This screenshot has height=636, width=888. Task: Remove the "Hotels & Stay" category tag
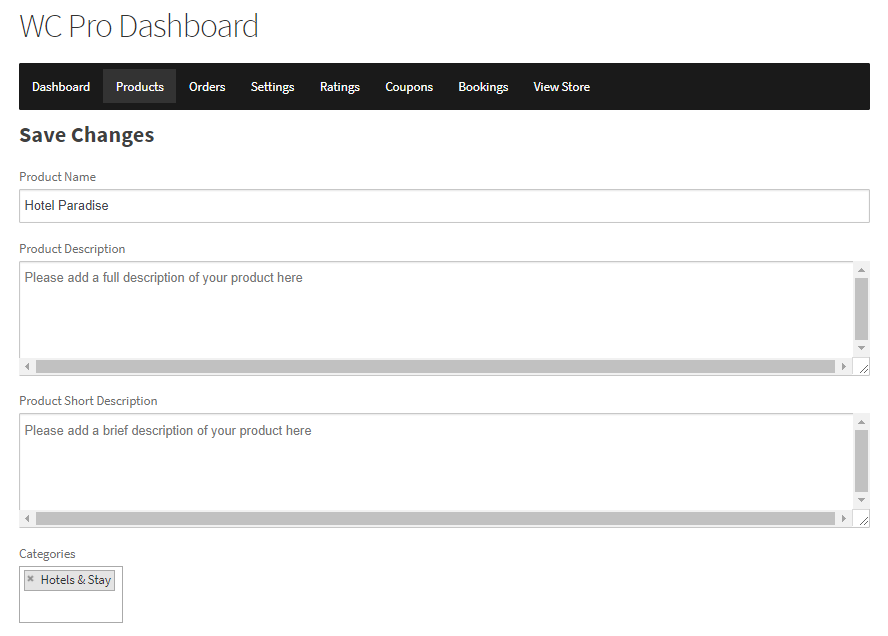click(31, 580)
